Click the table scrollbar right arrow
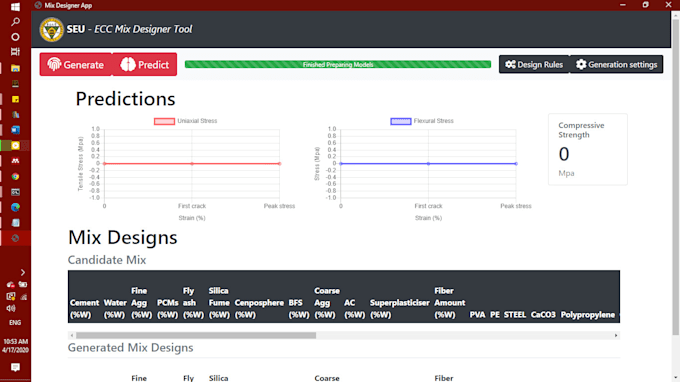The image size is (680, 382). [x=616, y=335]
